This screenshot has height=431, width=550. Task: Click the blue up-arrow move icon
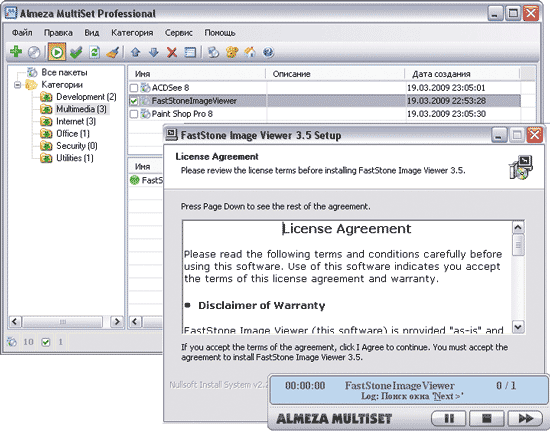click(x=135, y=53)
